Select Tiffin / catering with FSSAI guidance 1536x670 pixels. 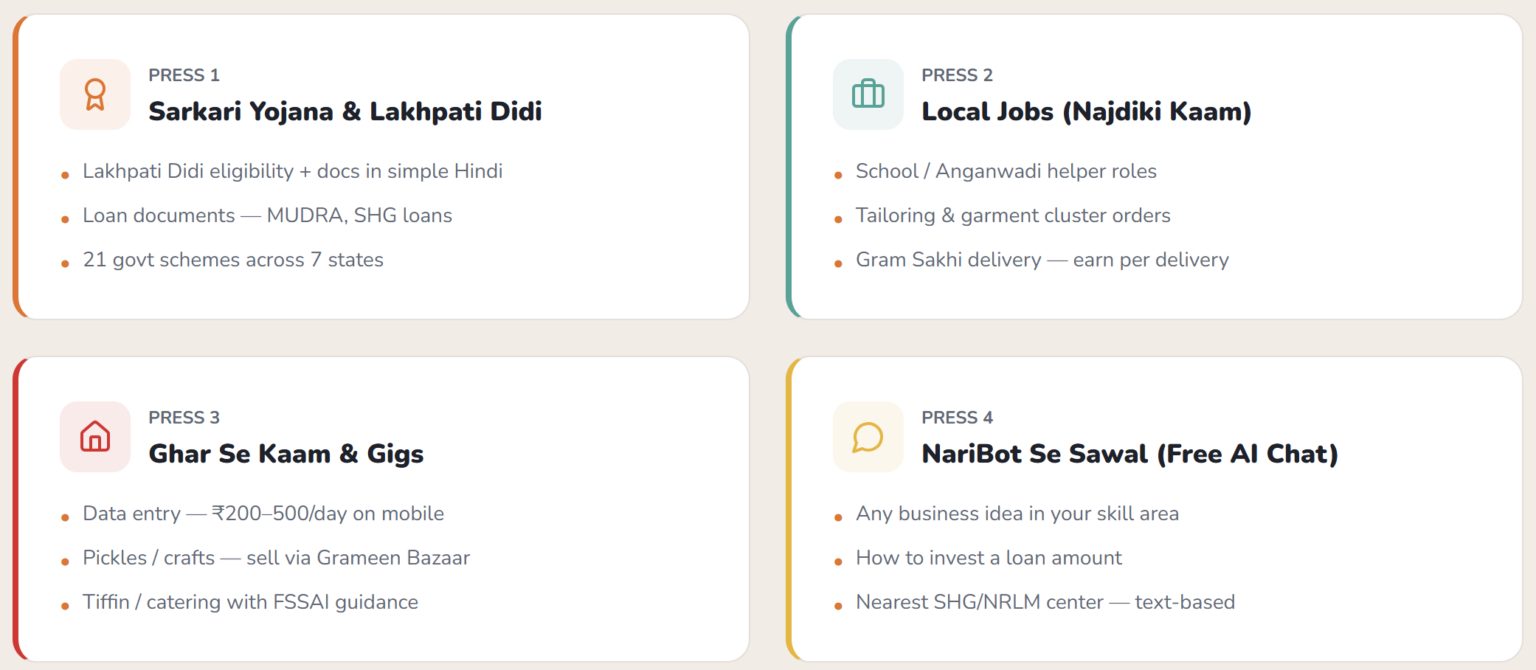[250, 601]
